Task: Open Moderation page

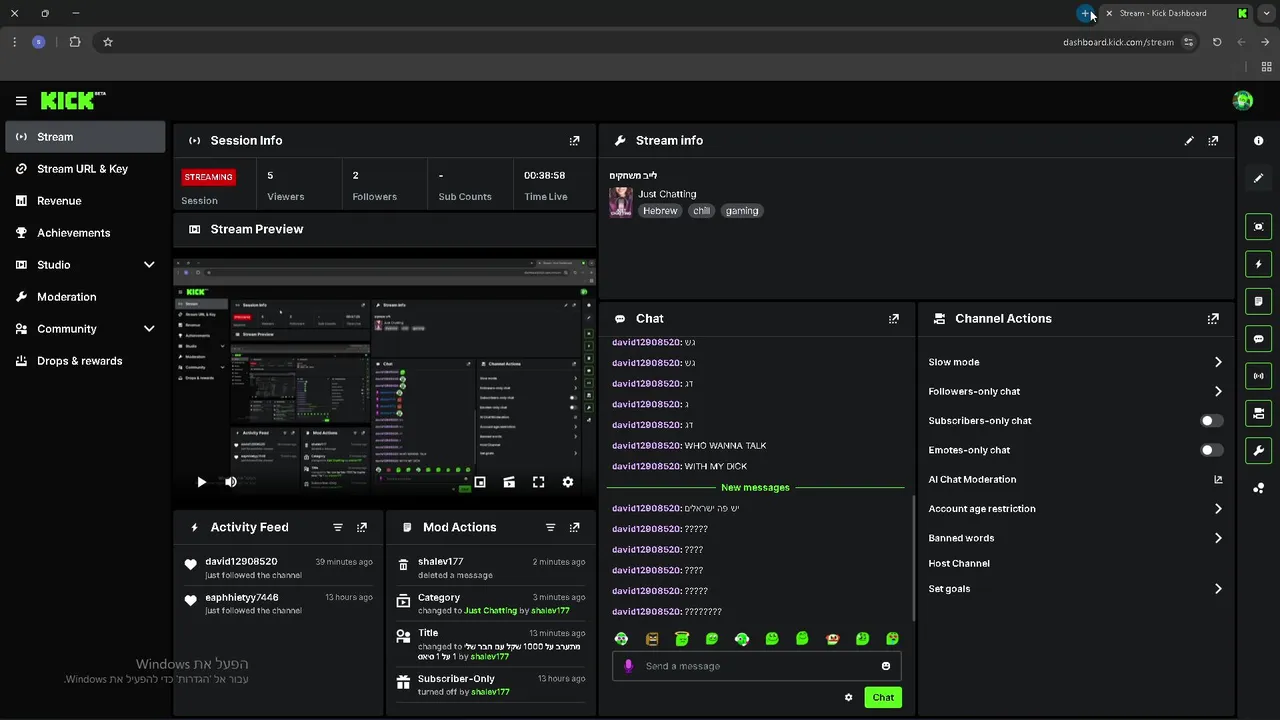Action: pos(85,297)
